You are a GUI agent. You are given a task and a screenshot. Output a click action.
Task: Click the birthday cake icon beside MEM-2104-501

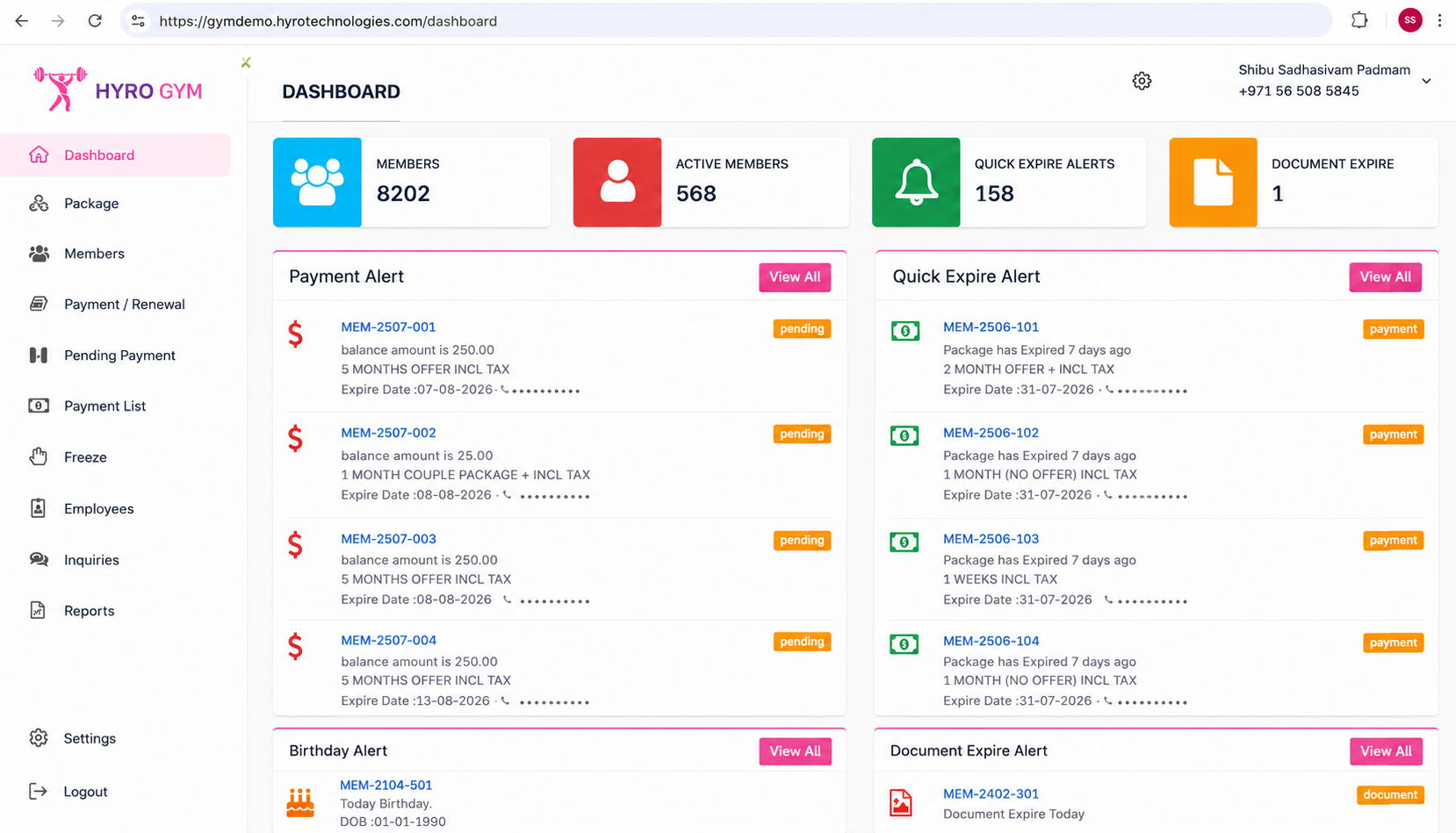coord(300,802)
